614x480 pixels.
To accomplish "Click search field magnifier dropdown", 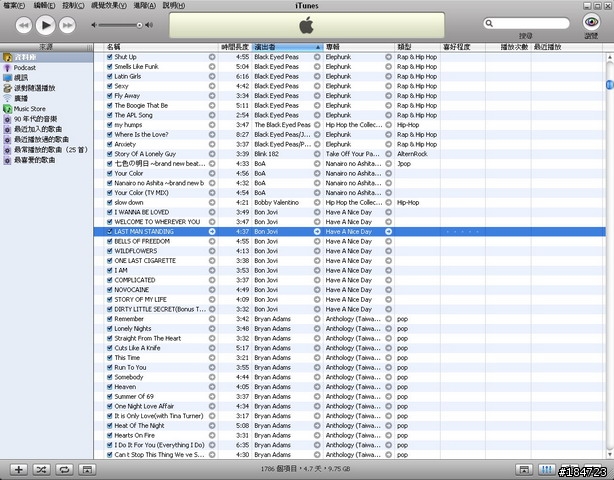I will point(489,23).
